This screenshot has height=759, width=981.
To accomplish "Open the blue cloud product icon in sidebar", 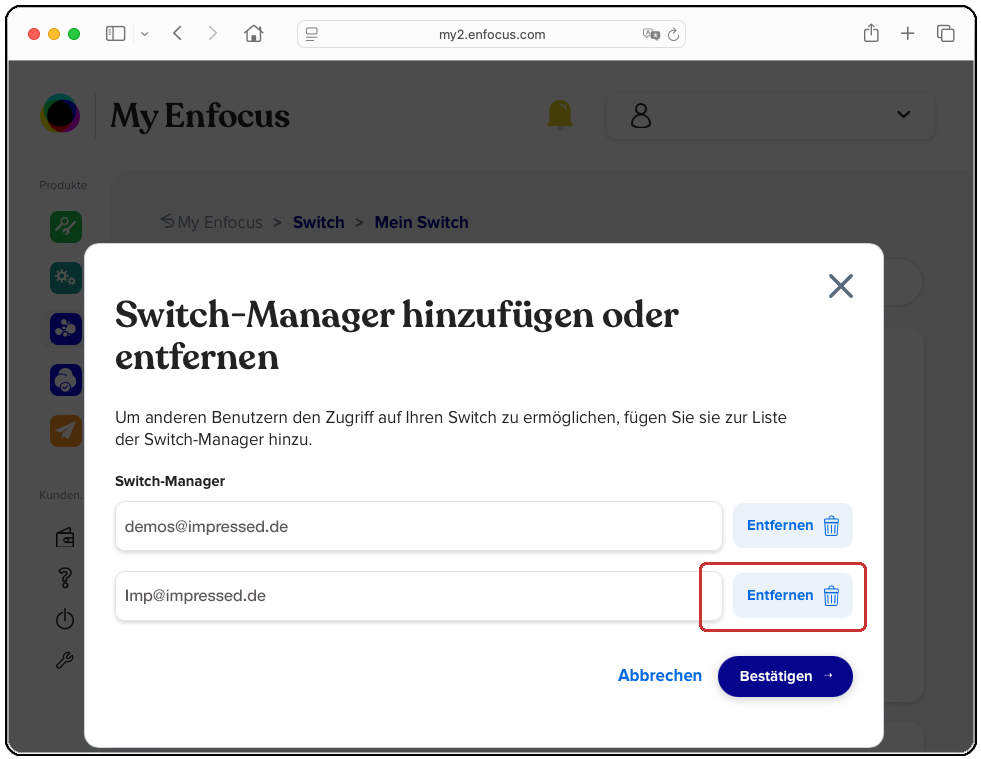I will tap(65, 379).
